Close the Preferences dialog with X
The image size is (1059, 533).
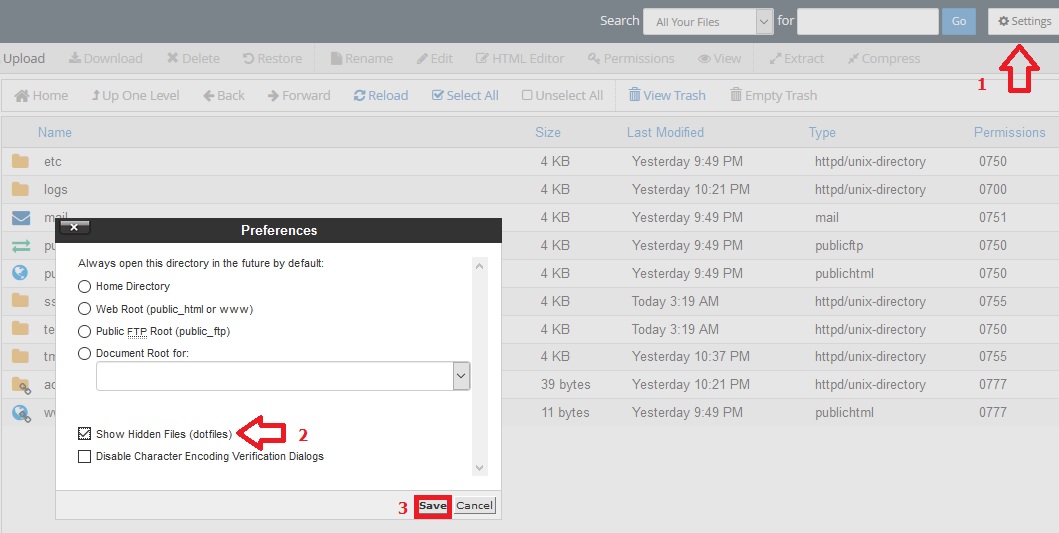(74, 228)
